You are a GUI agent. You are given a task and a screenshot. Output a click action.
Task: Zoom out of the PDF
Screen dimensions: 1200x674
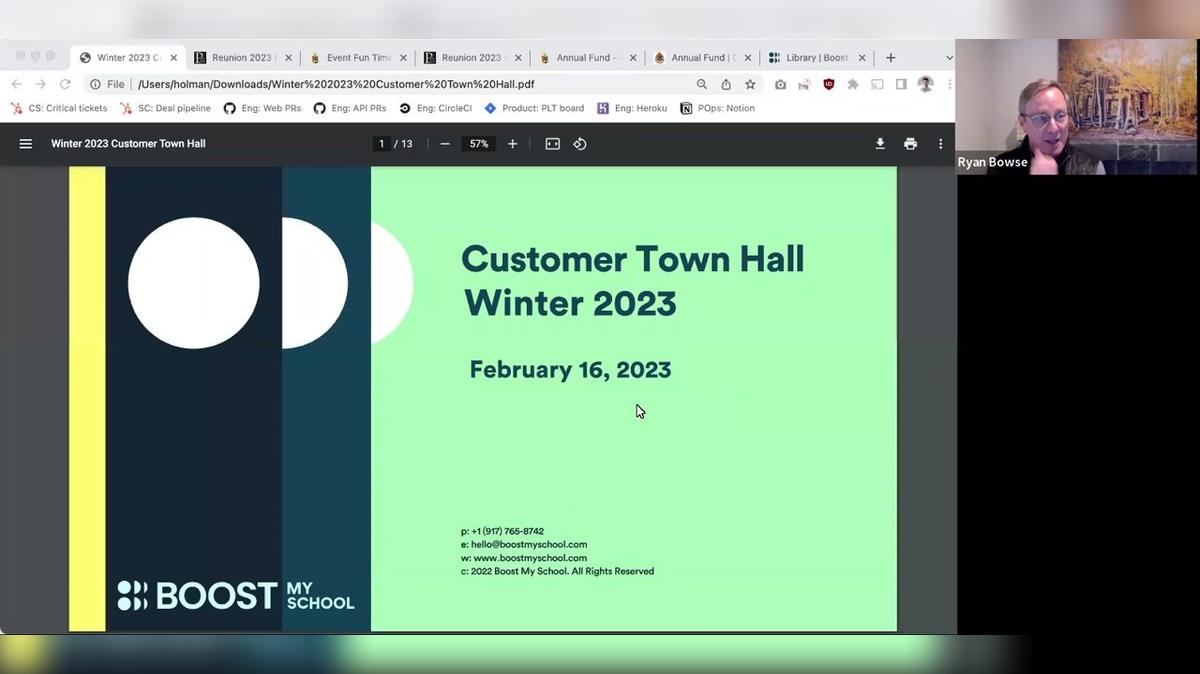tap(444, 143)
